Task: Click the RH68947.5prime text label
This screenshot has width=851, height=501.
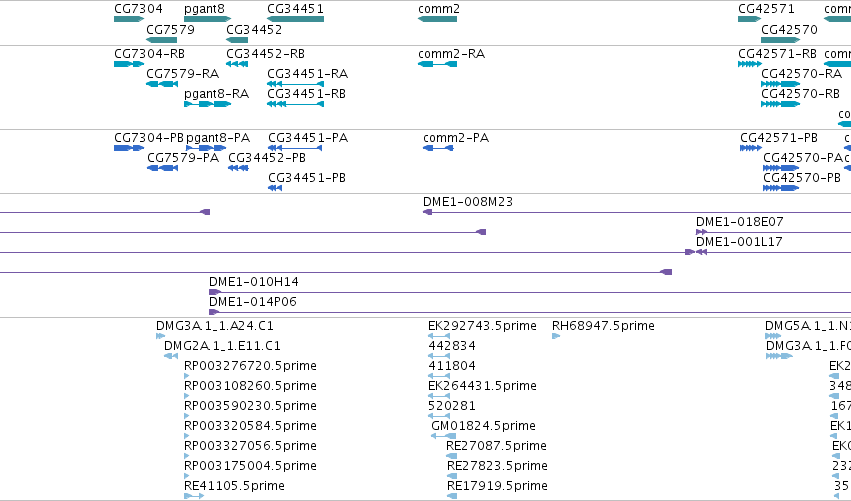Action: (603, 326)
